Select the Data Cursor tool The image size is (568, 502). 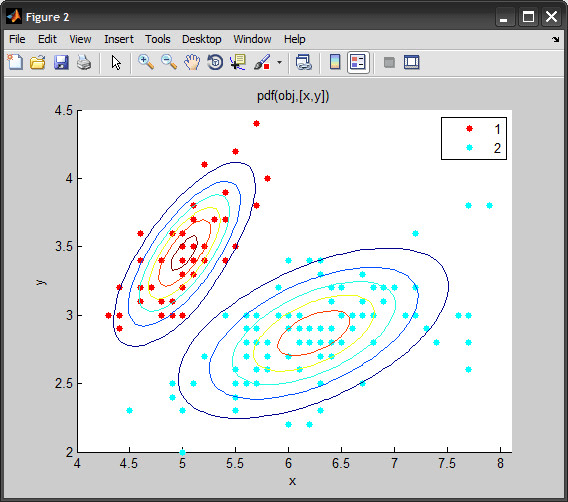pyautogui.click(x=238, y=62)
